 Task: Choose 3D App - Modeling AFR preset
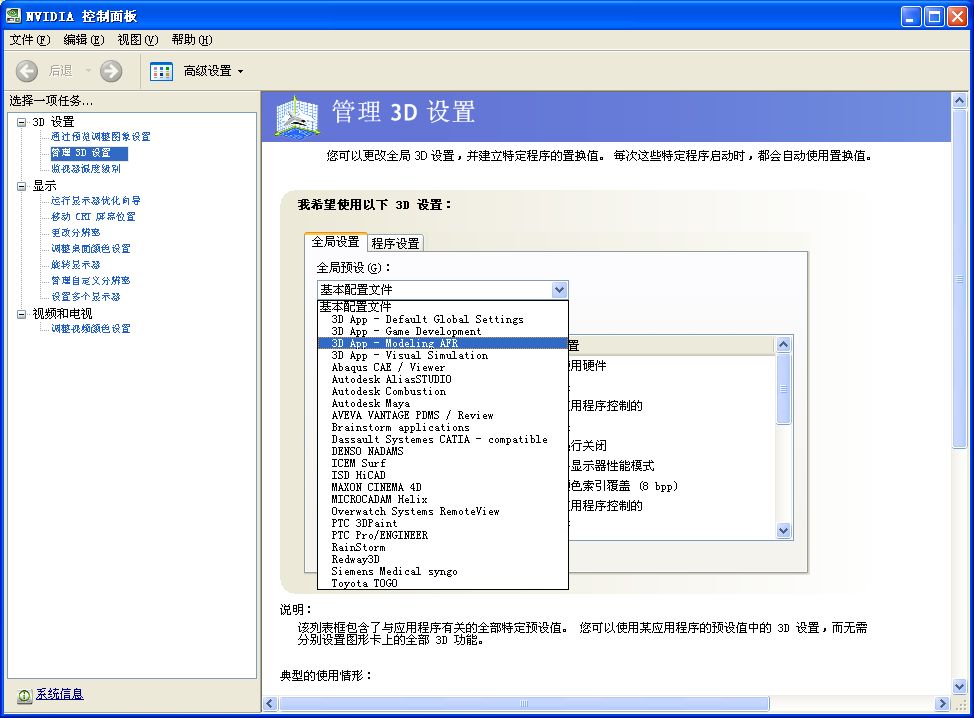[x=443, y=343]
